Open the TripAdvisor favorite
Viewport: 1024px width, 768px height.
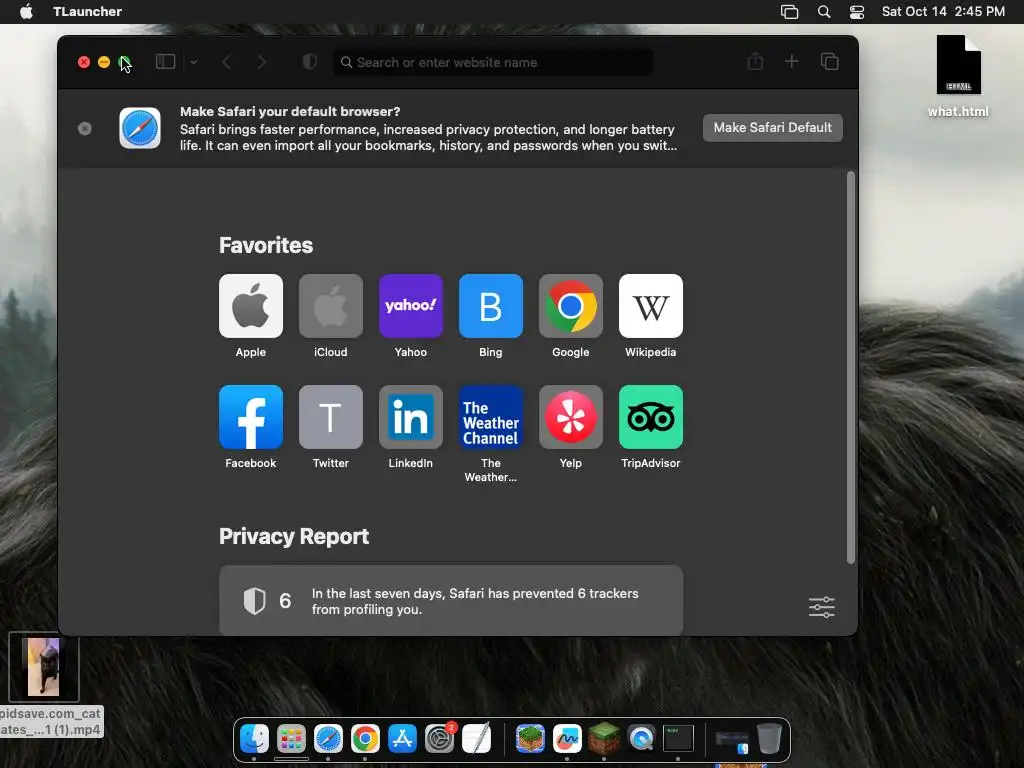[x=650, y=417]
